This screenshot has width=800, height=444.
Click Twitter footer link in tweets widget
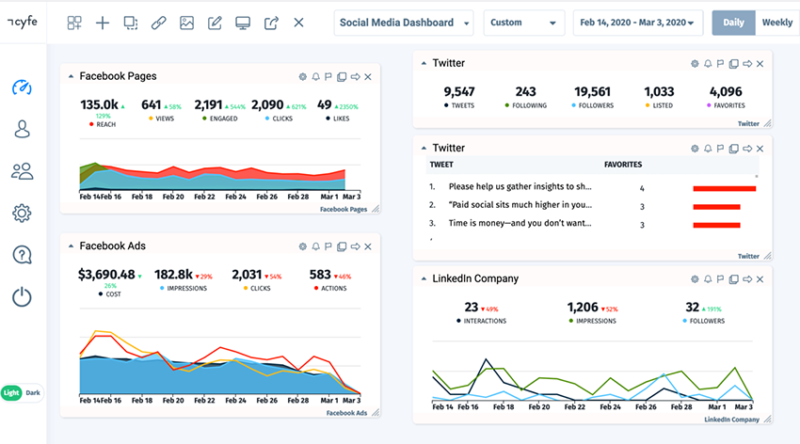coord(748,256)
